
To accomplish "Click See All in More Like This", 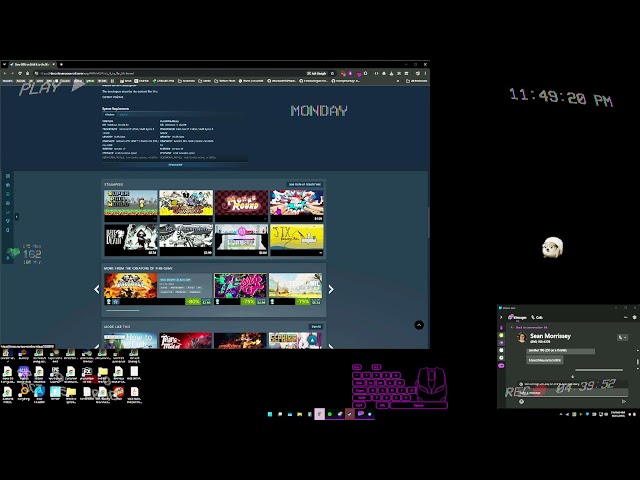I will click(316, 327).
